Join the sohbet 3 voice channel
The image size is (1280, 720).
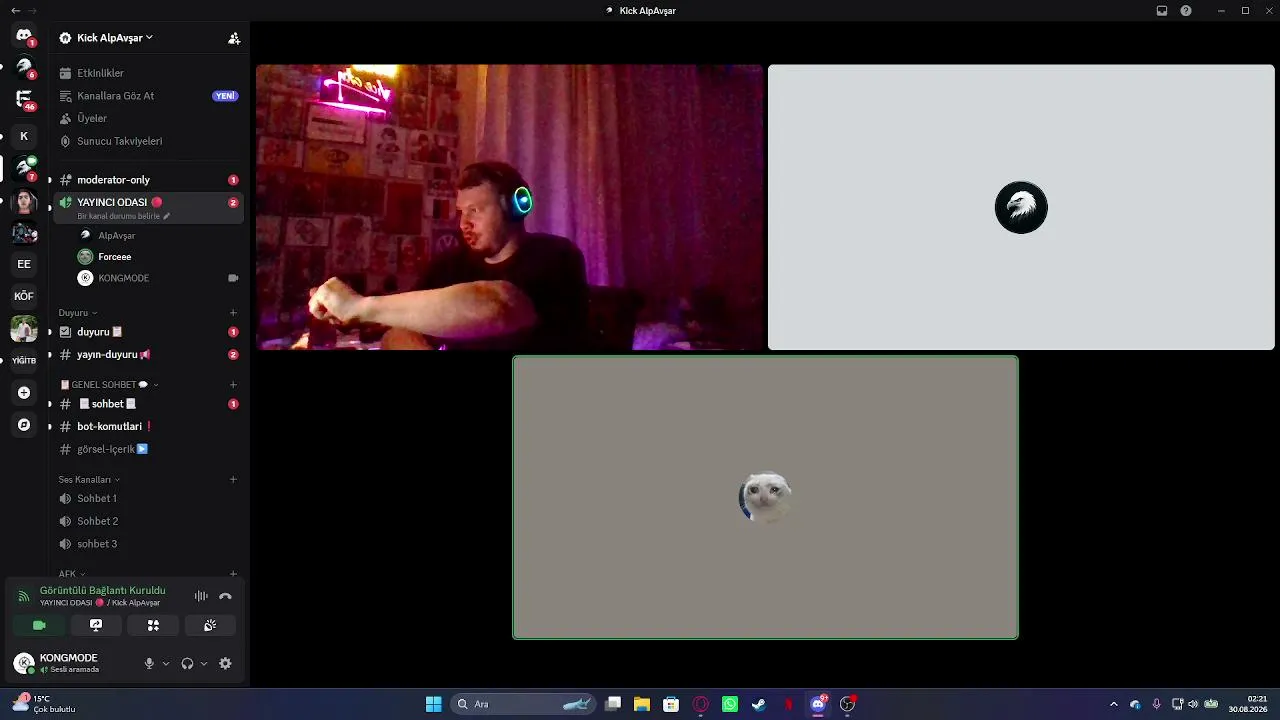pyautogui.click(x=148, y=544)
